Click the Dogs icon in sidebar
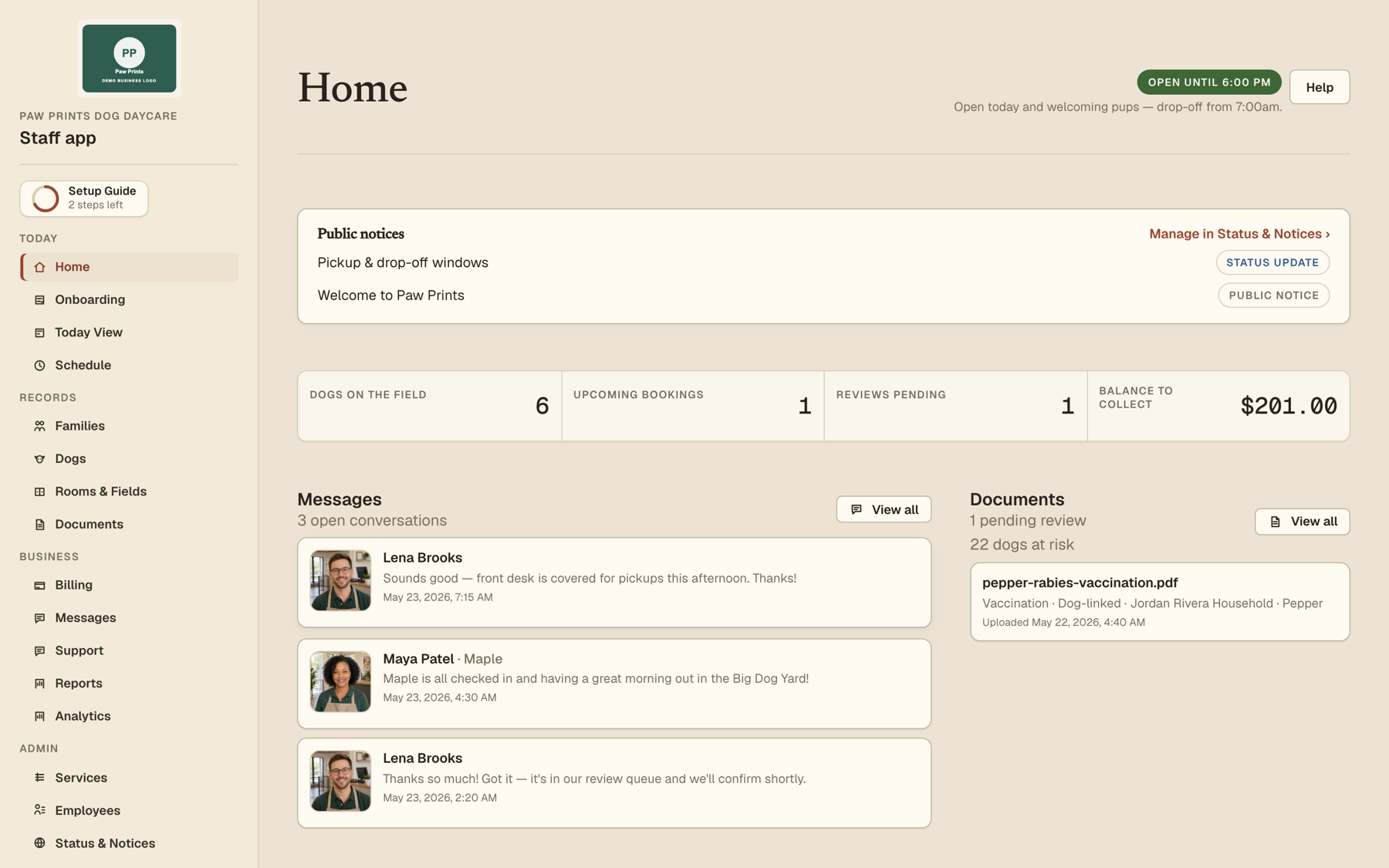1389x868 pixels. coord(39,459)
